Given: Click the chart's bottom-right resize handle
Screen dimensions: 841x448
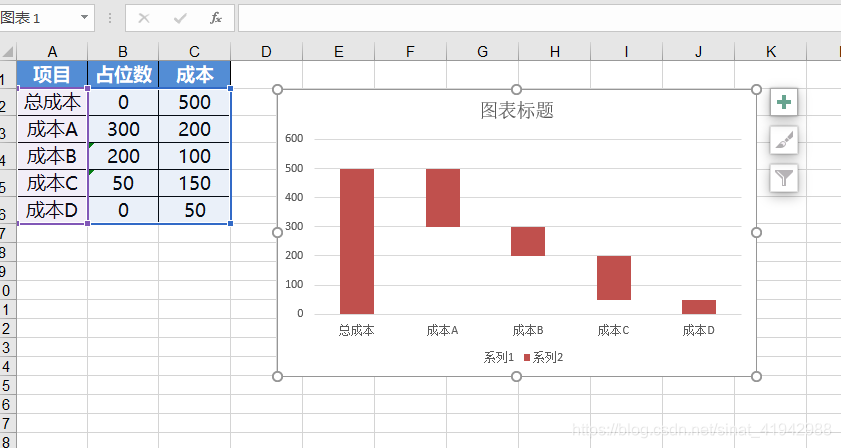Looking at the screenshot, I should tap(756, 377).
